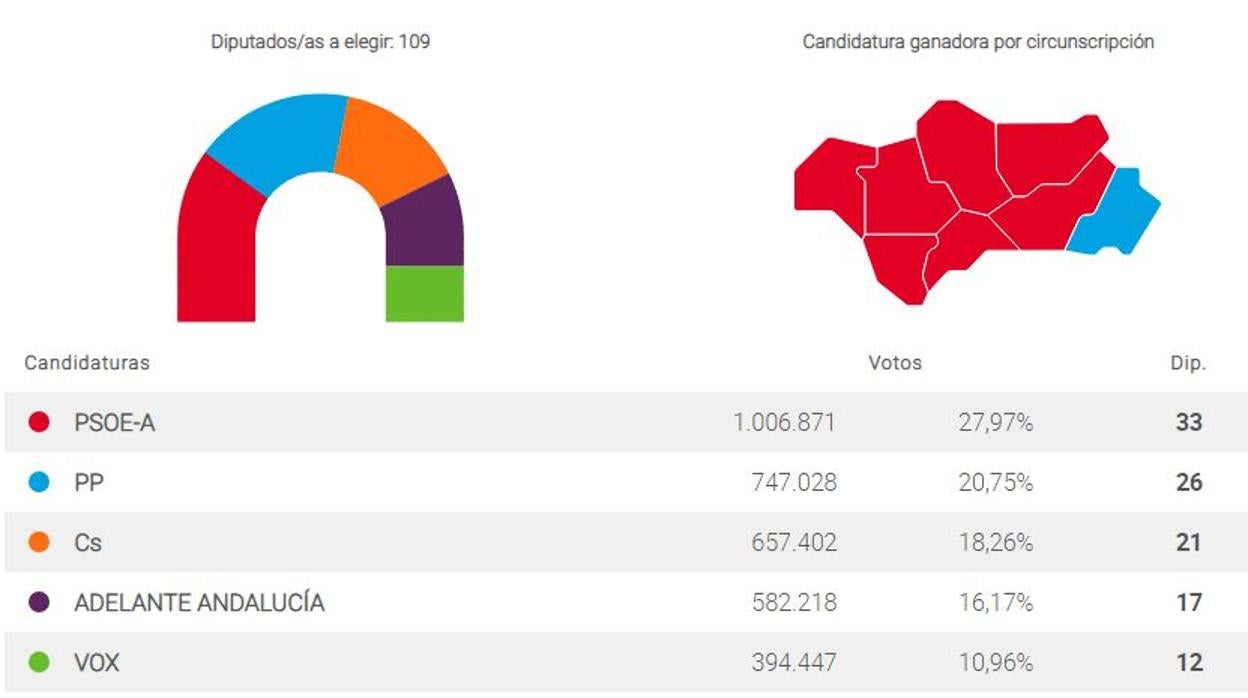Open the ADELANTE ANDALUCÍA candidature name
The width and height of the screenshot is (1248, 698).
point(199,603)
